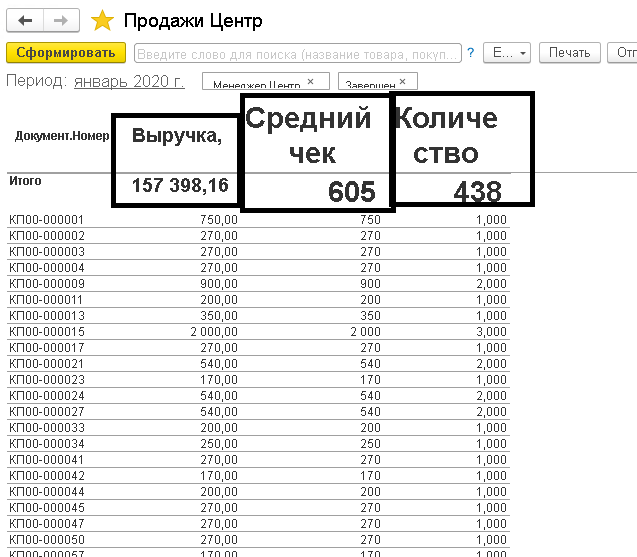Screen dimensions: 637x557
Task: Click the Итого row label
Action: pyautogui.click(x=25, y=181)
